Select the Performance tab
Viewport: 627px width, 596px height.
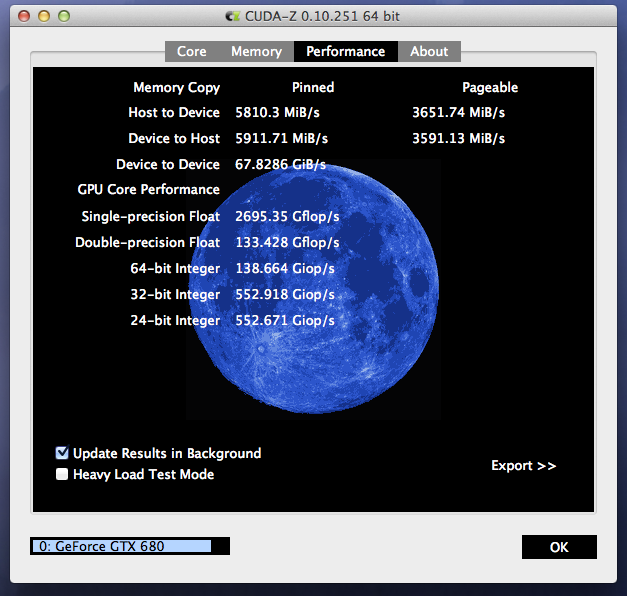(345, 51)
